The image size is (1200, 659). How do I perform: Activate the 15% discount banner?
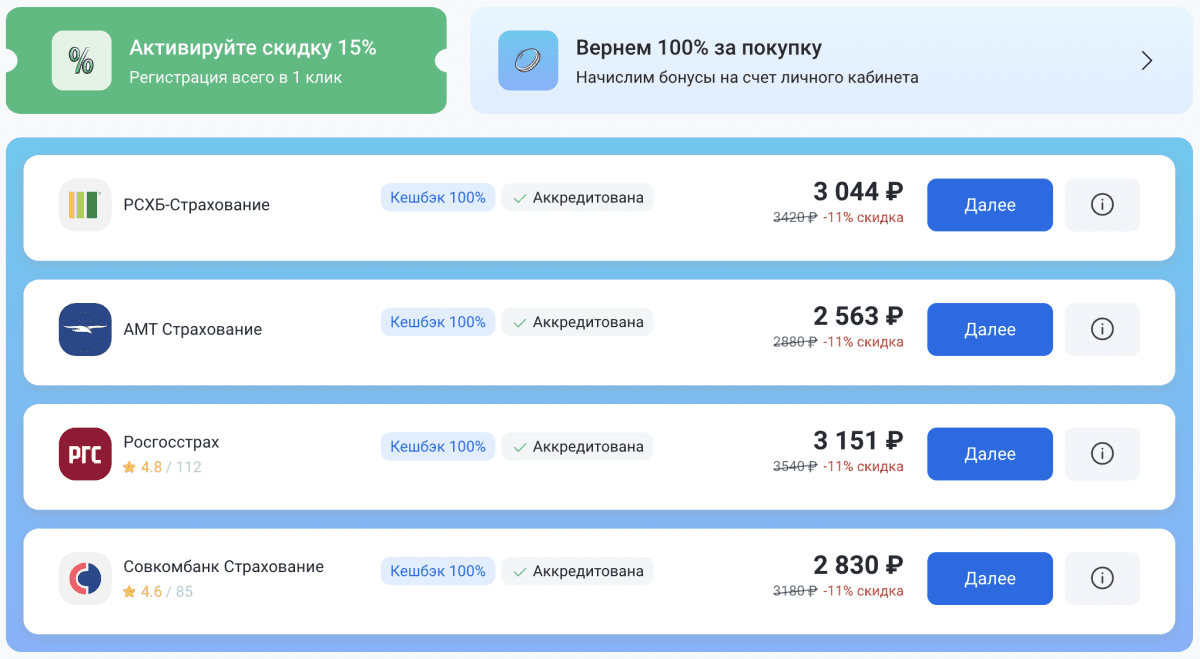point(252,60)
